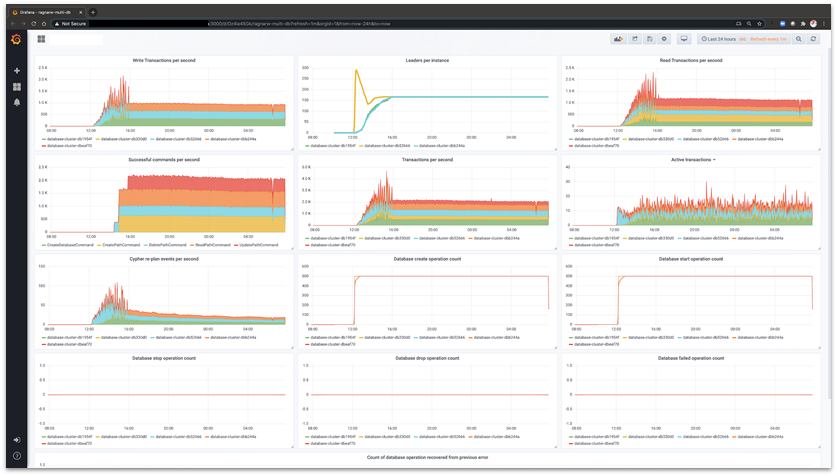Screen dimensions: 837x476
Task: Open the browser extensions puzzle icon
Action: pyautogui.click(x=803, y=23)
